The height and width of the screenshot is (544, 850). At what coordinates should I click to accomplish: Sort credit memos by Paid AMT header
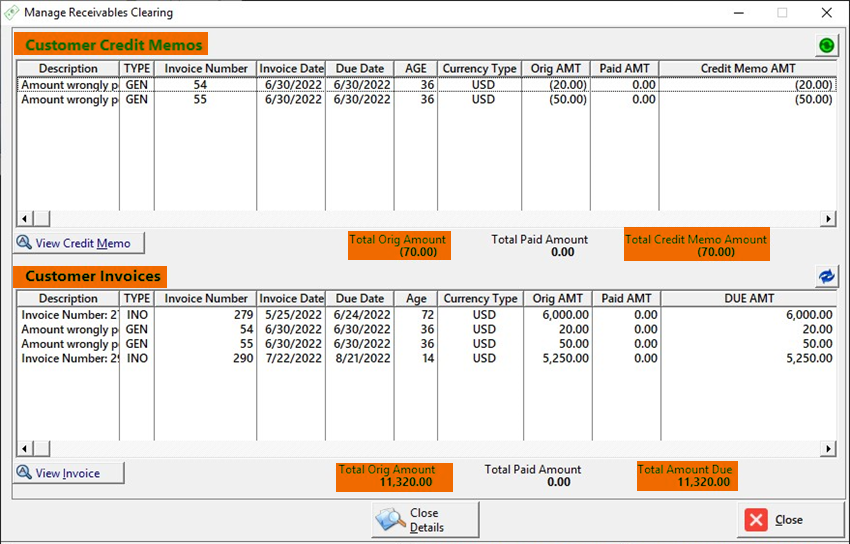tap(624, 68)
